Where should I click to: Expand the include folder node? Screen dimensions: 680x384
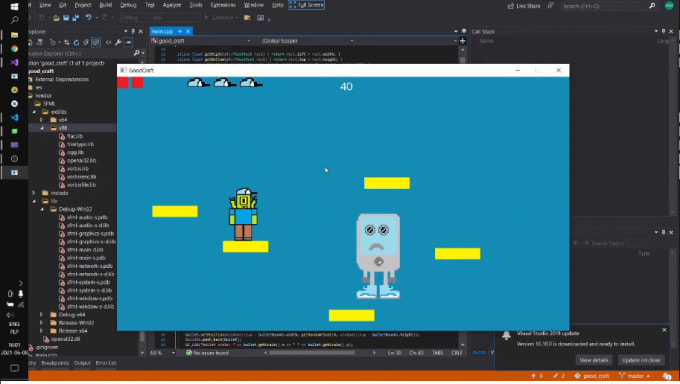tap(34, 193)
